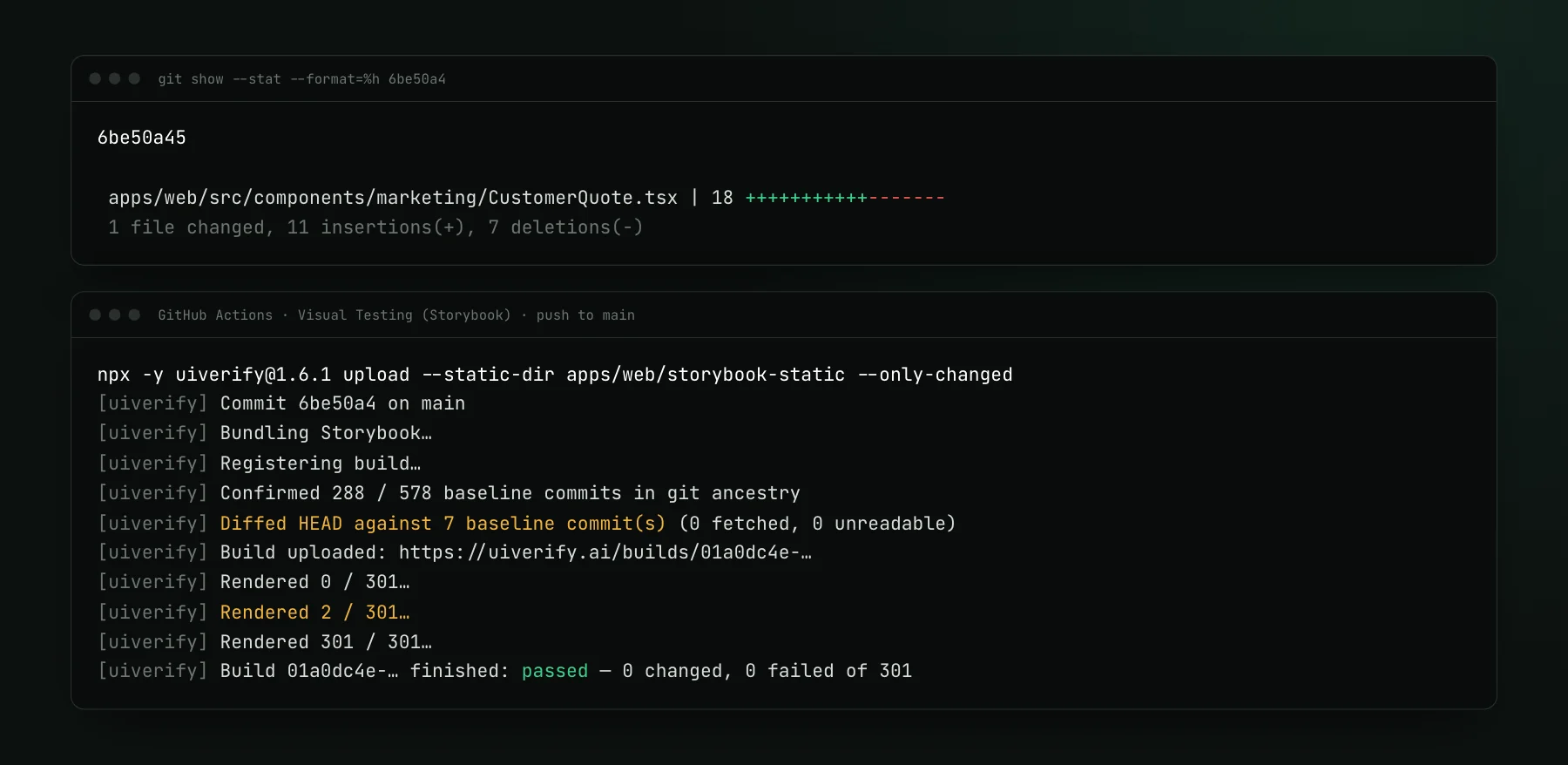Click the 'Rendered 0 / 301…' log line

pos(253,582)
